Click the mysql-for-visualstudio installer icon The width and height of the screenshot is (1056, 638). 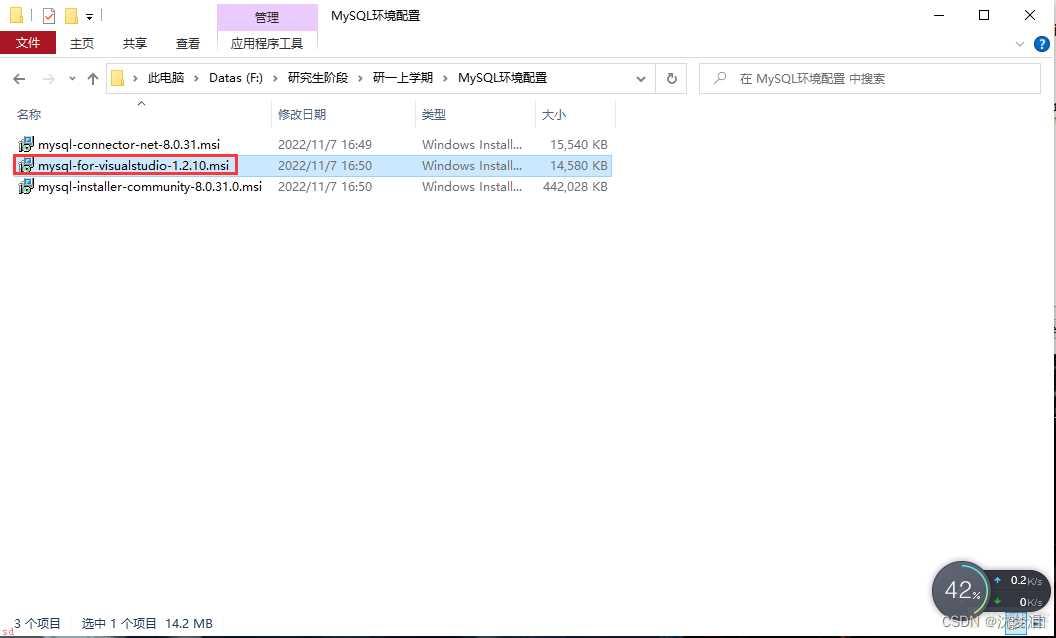point(26,165)
